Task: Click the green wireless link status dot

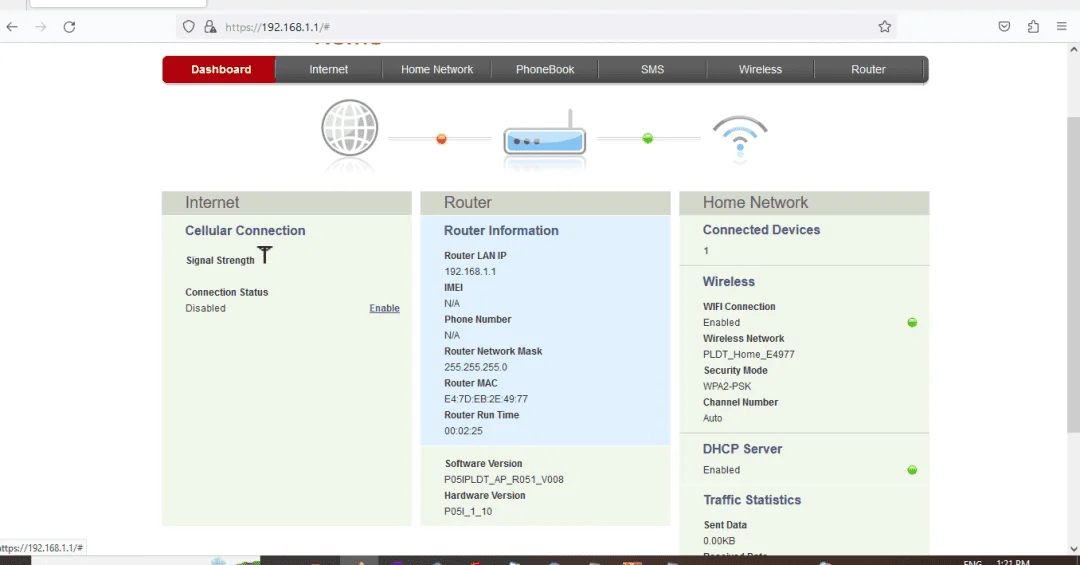Action: tap(647, 138)
